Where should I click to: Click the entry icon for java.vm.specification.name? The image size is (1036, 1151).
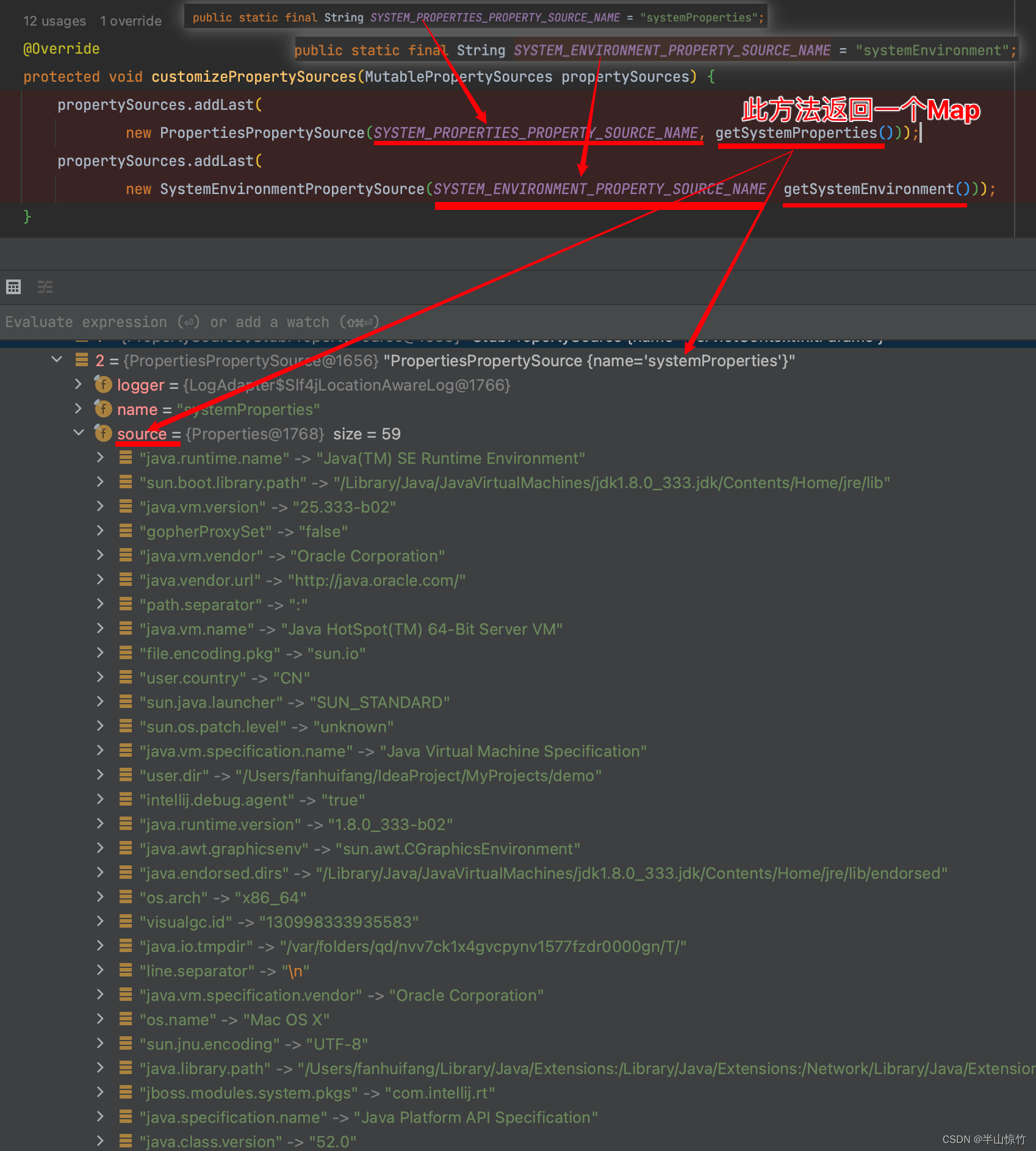tap(126, 751)
